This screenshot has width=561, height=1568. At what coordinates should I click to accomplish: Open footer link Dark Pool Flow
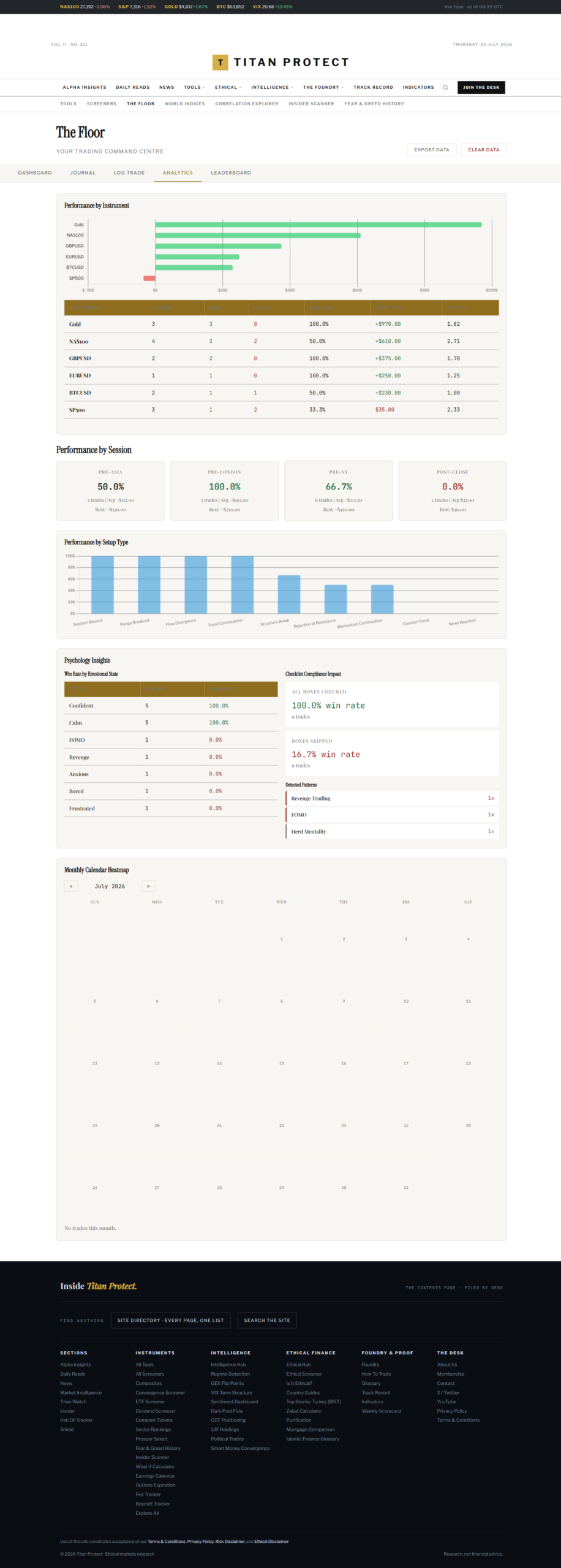click(227, 1411)
